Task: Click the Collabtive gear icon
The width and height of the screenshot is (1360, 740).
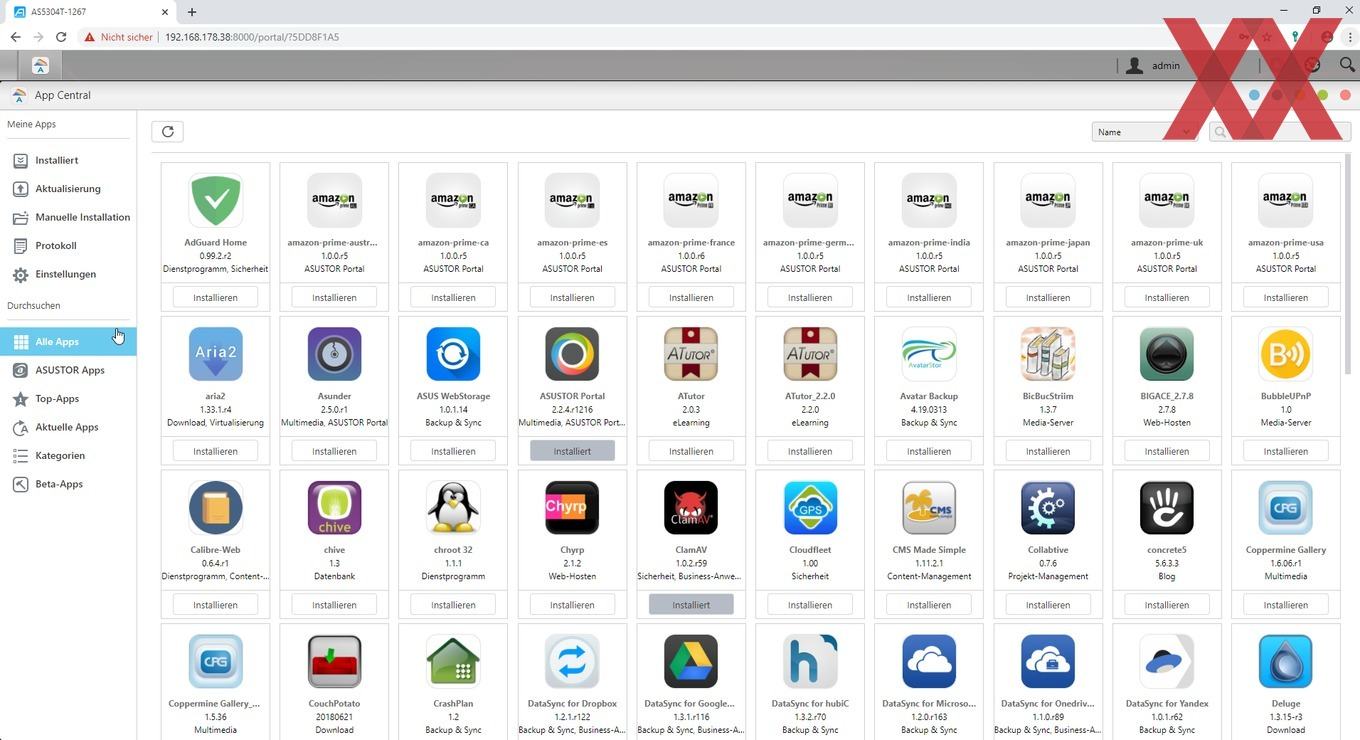Action: [x=1048, y=508]
